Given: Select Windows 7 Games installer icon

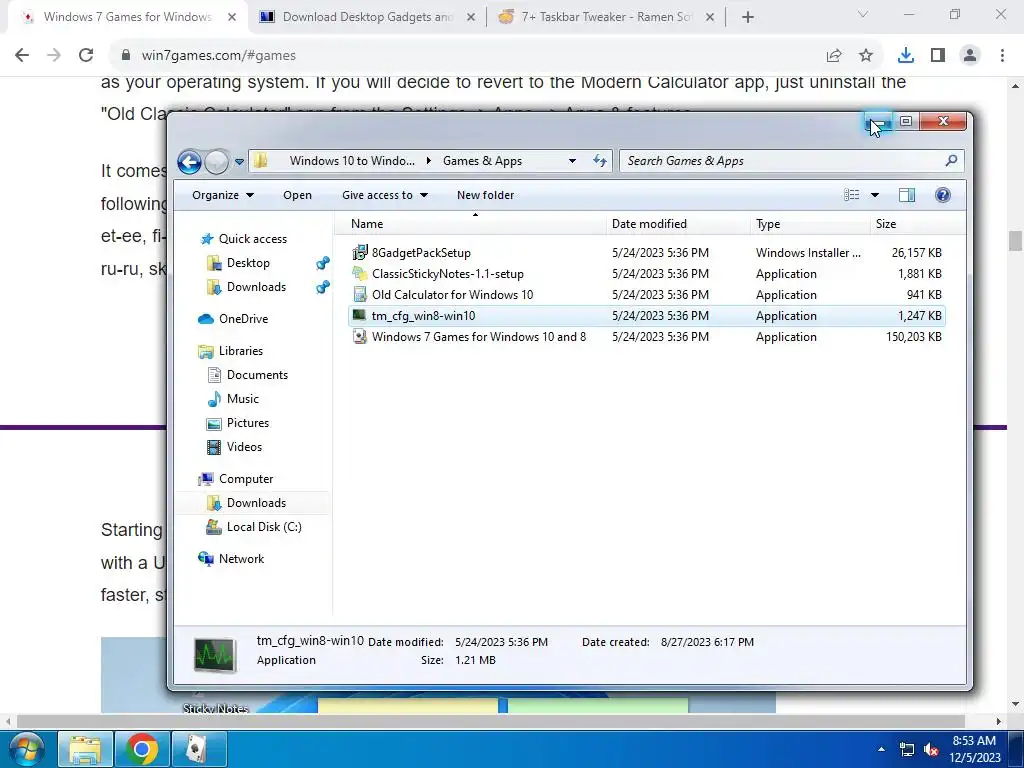Looking at the screenshot, I should coord(359,336).
